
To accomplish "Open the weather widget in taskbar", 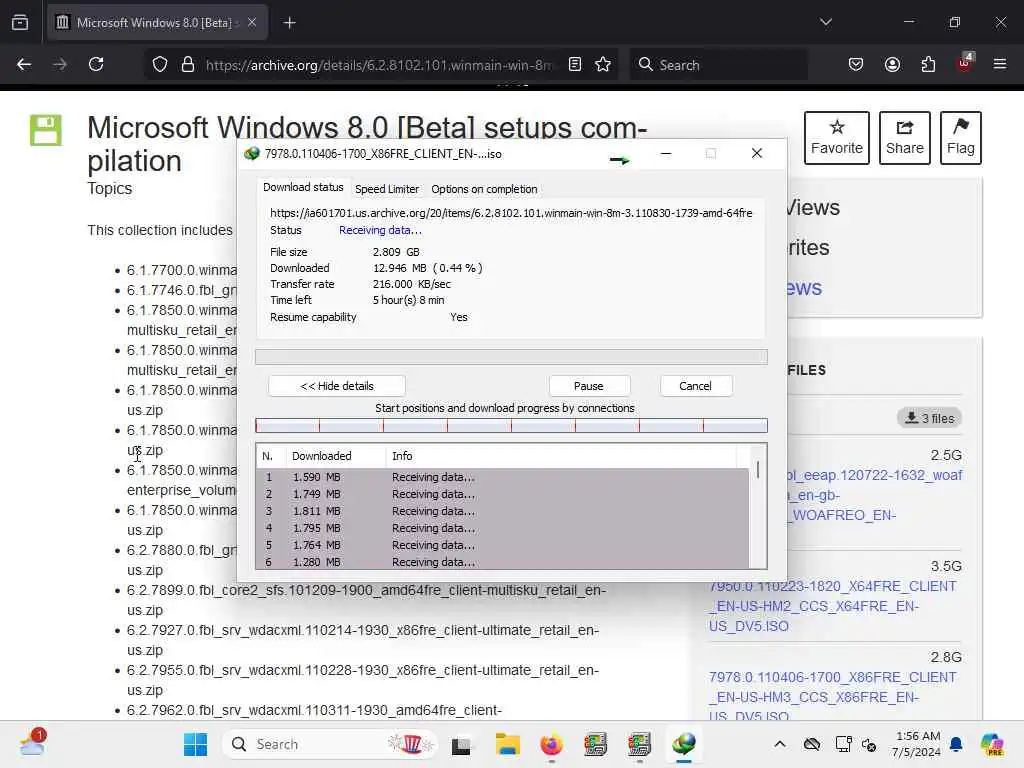I will tap(33, 743).
